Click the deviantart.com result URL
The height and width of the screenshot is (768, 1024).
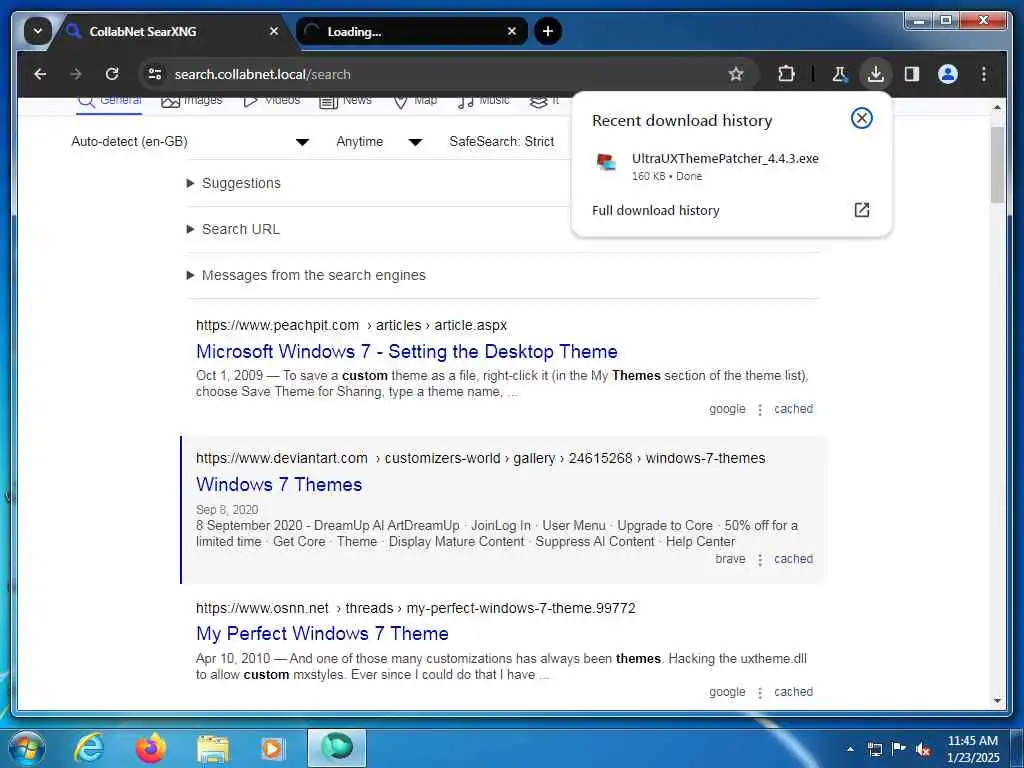(x=480, y=458)
